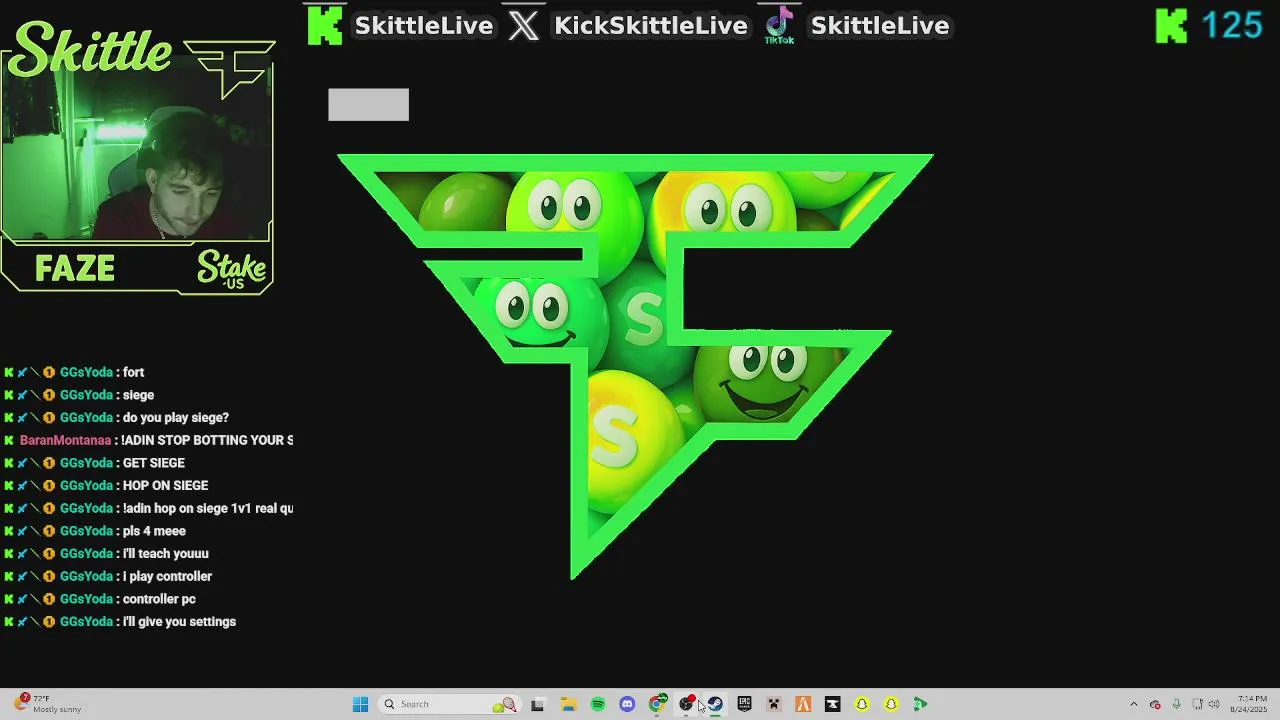
Task: Open Discord from the taskbar
Action: [x=627, y=704]
